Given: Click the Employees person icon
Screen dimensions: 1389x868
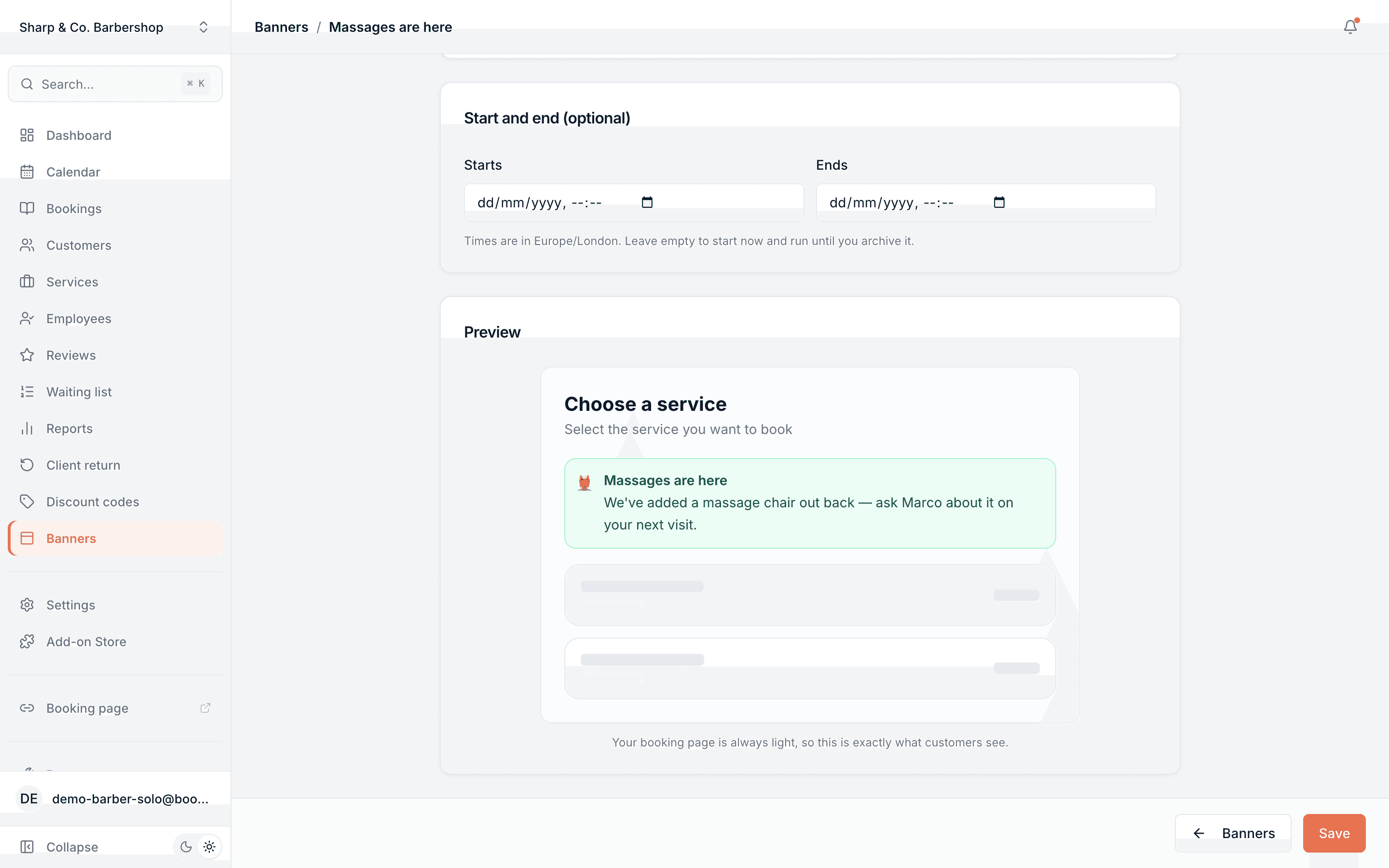Looking at the screenshot, I should [x=27, y=319].
